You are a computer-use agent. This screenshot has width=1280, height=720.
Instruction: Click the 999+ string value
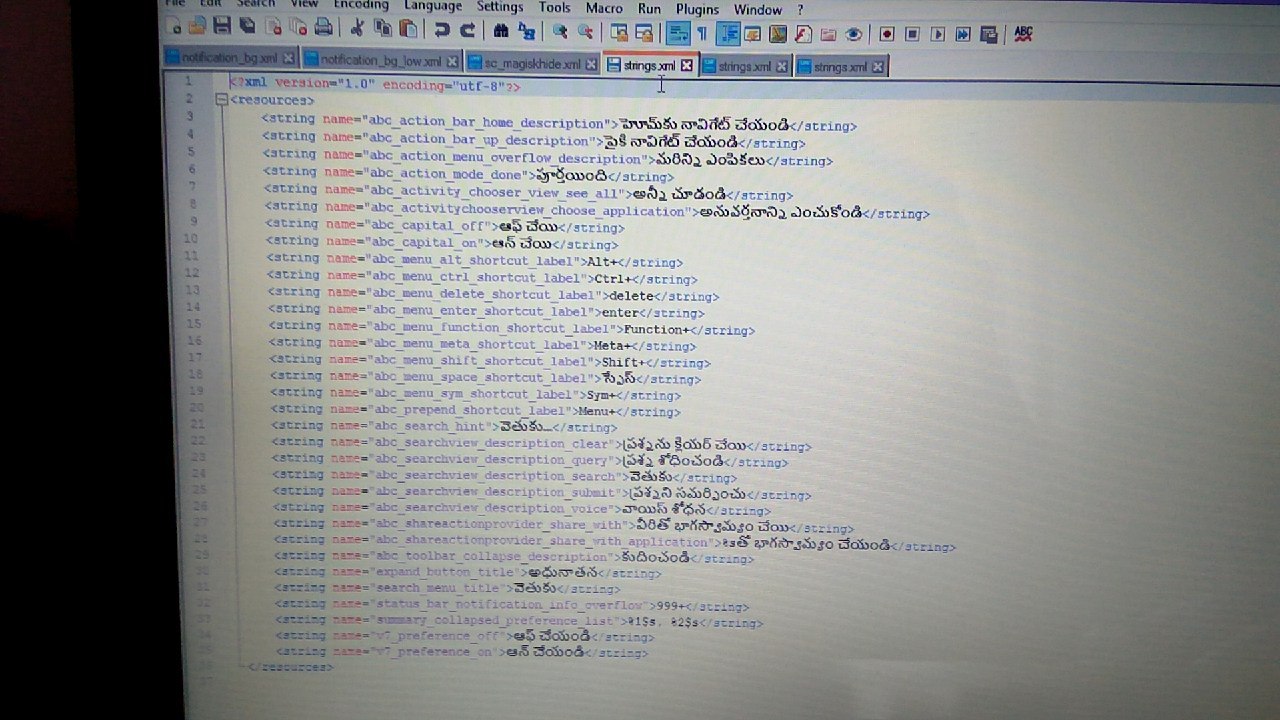pyautogui.click(x=669, y=606)
